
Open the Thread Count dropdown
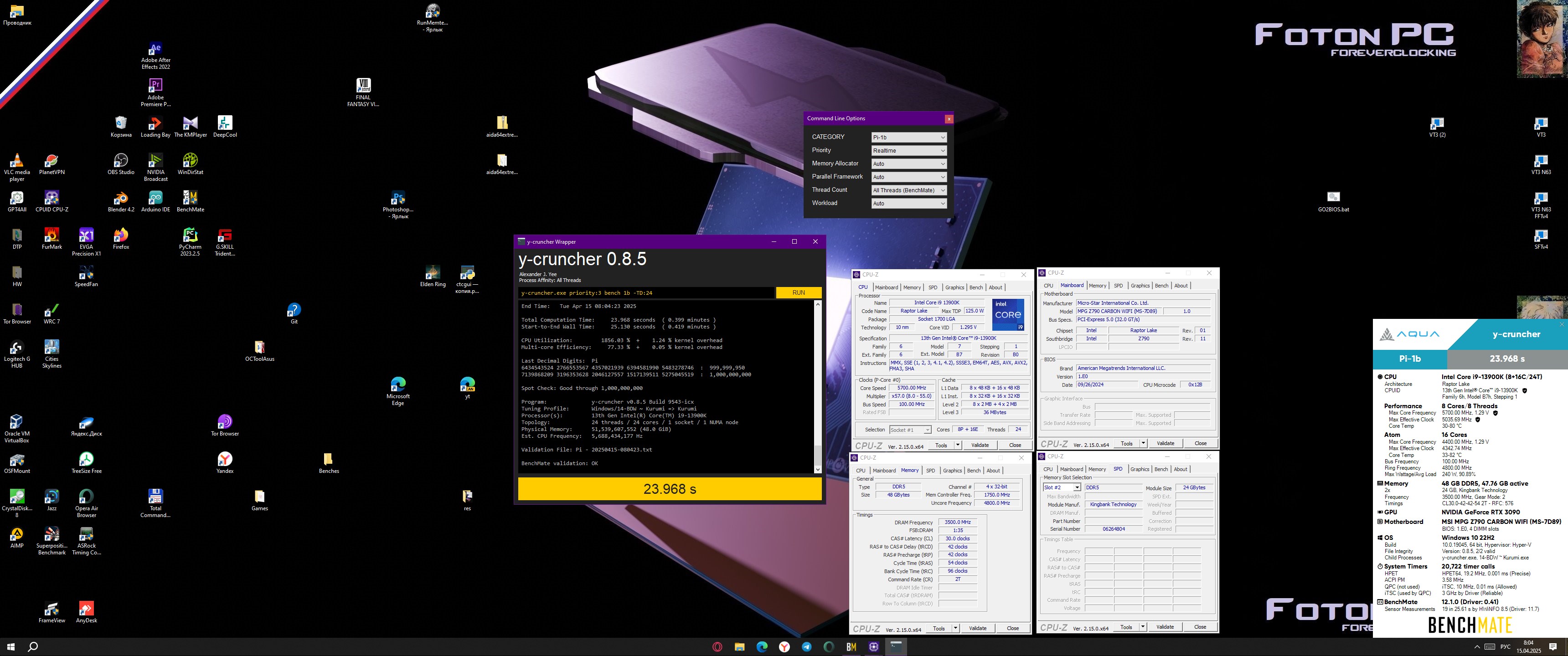pyautogui.click(x=909, y=190)
